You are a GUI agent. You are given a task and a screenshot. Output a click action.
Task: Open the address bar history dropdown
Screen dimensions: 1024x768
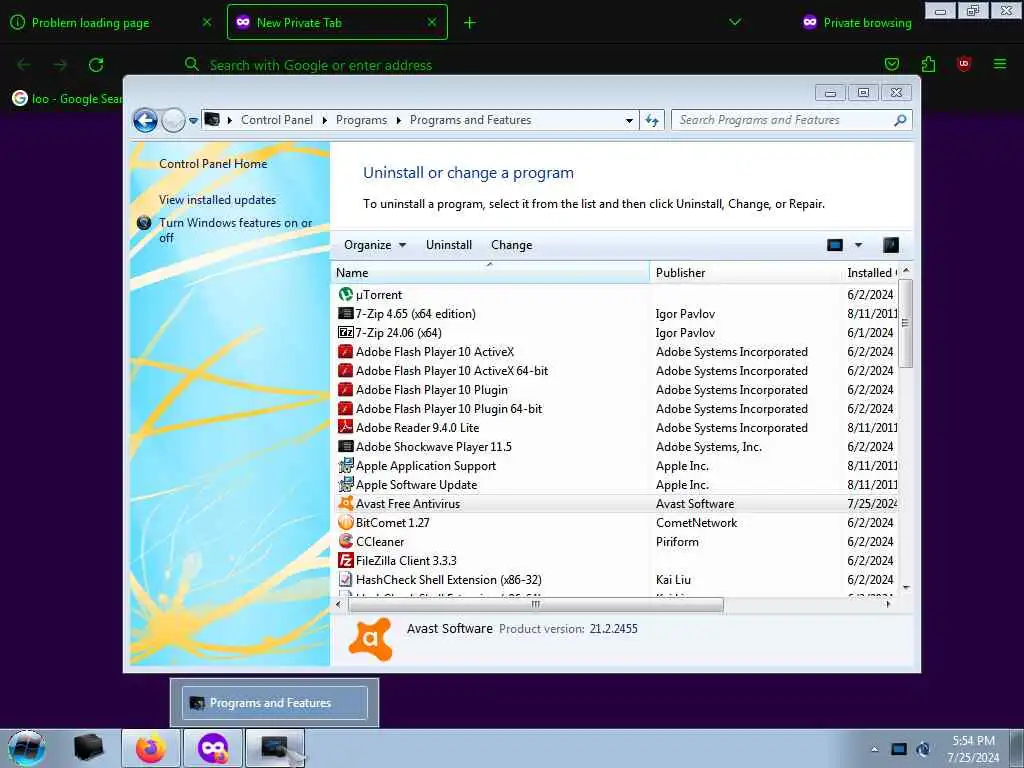(x=629, y=120)
